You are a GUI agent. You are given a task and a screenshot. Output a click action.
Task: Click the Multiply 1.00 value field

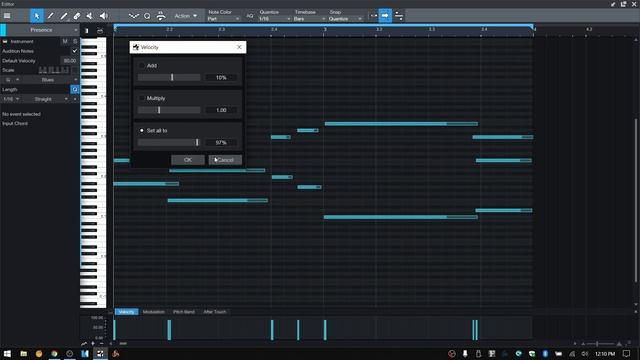(x=221, y=110)
